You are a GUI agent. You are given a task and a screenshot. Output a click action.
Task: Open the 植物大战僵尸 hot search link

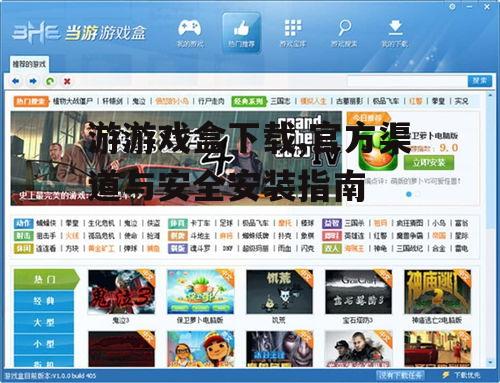tap(72, 101)
